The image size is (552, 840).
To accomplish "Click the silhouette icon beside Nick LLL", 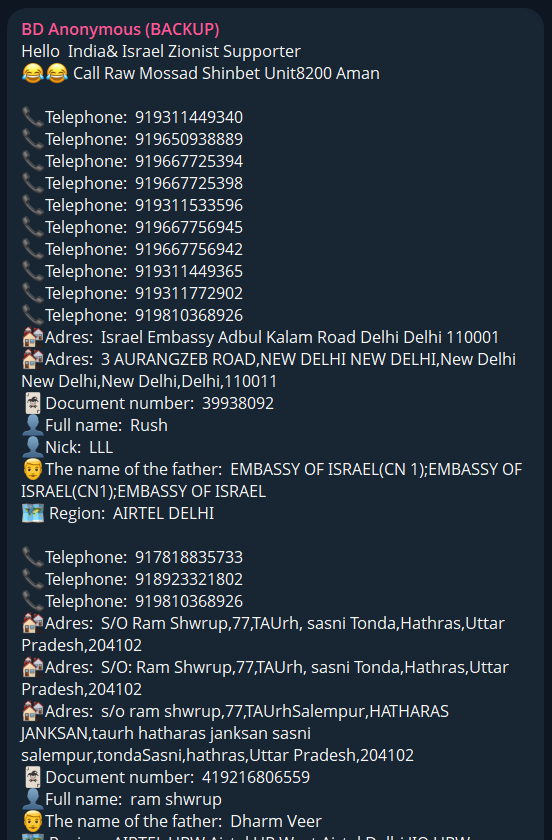I will pos(32,447).
